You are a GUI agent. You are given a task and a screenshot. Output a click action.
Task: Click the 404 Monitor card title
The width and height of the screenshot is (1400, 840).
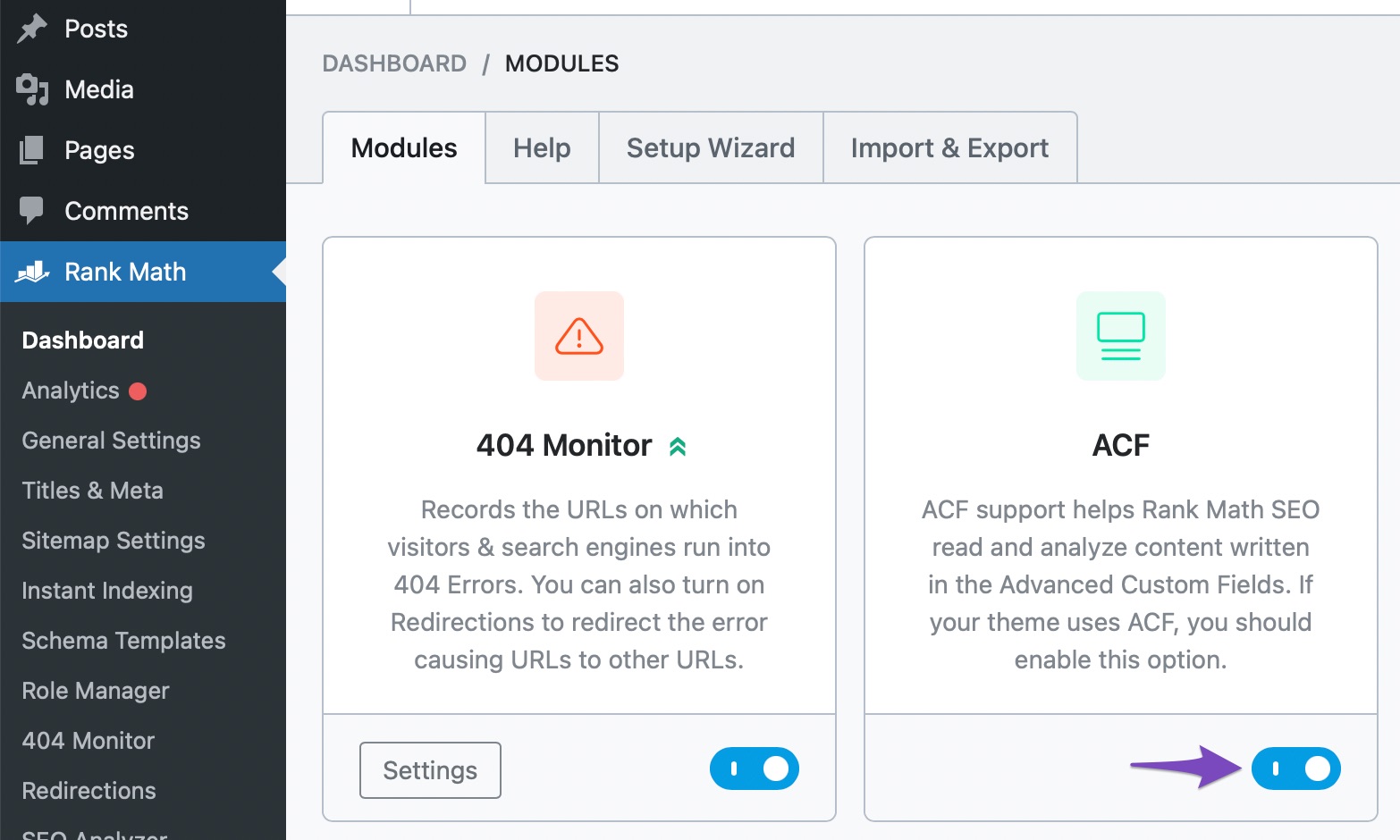tap(564, 445)
